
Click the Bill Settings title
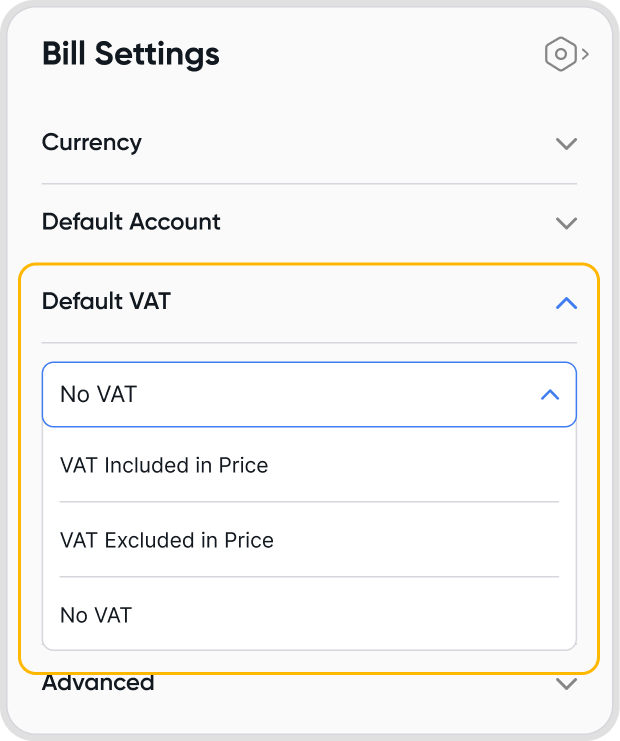click(x=131, y=54)
